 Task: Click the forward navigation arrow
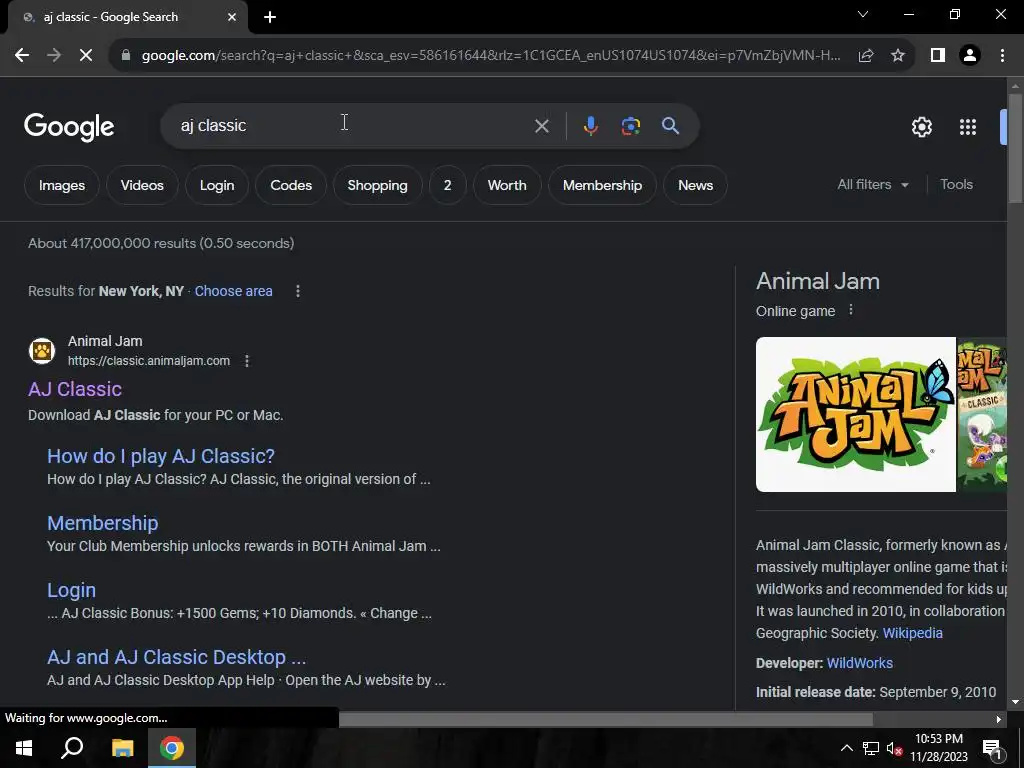point(54,56)
